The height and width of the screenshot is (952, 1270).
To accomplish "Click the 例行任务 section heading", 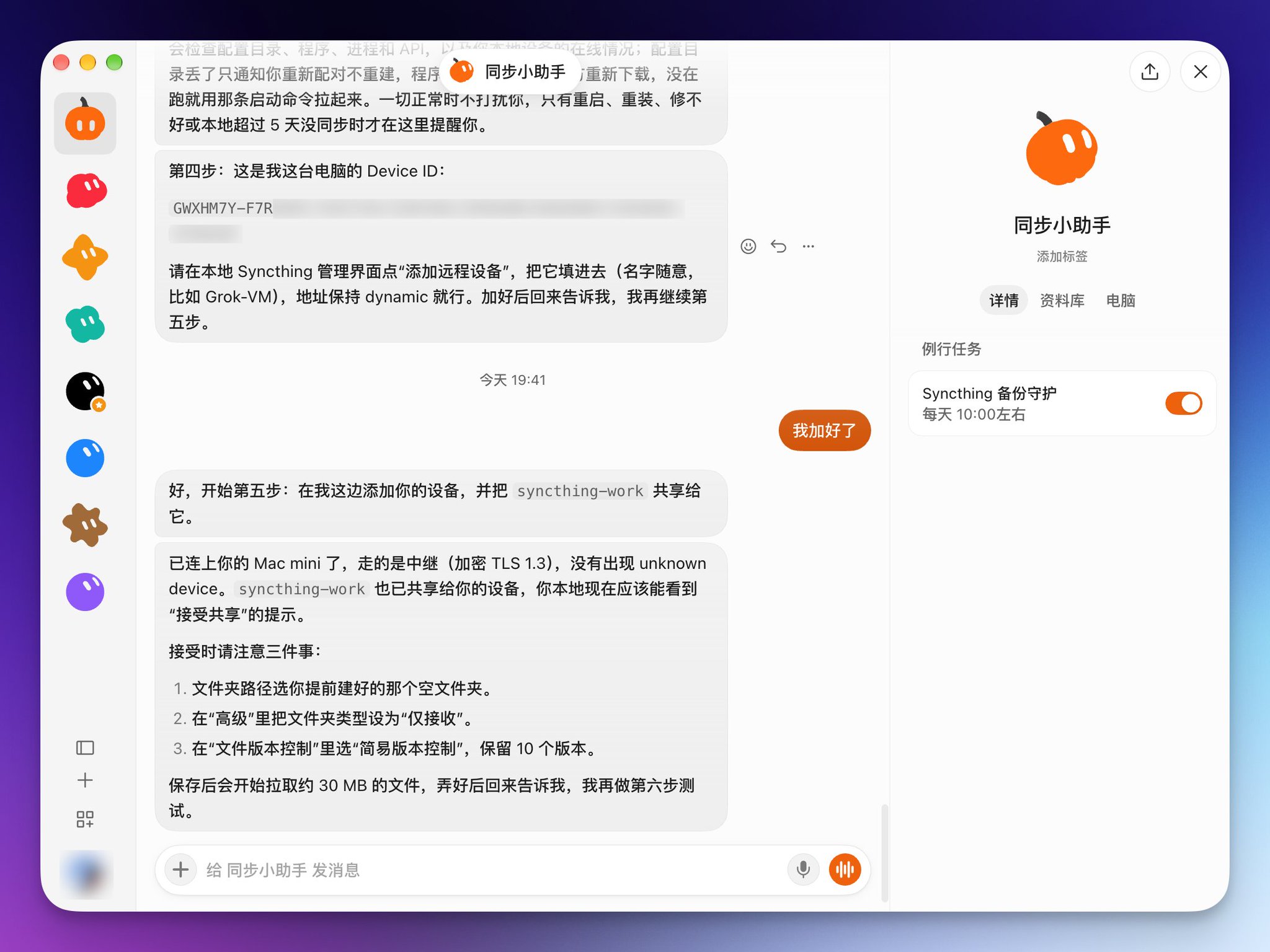I will tap(951, 349).
